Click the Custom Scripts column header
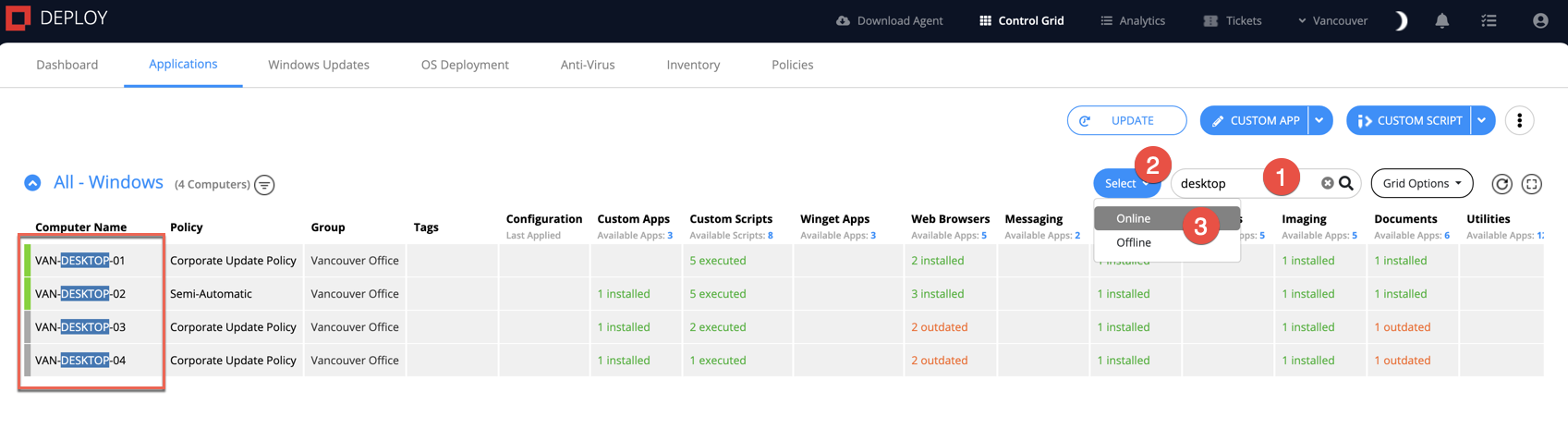Screen dimensions: 1568x429 (x=731, y=219)
